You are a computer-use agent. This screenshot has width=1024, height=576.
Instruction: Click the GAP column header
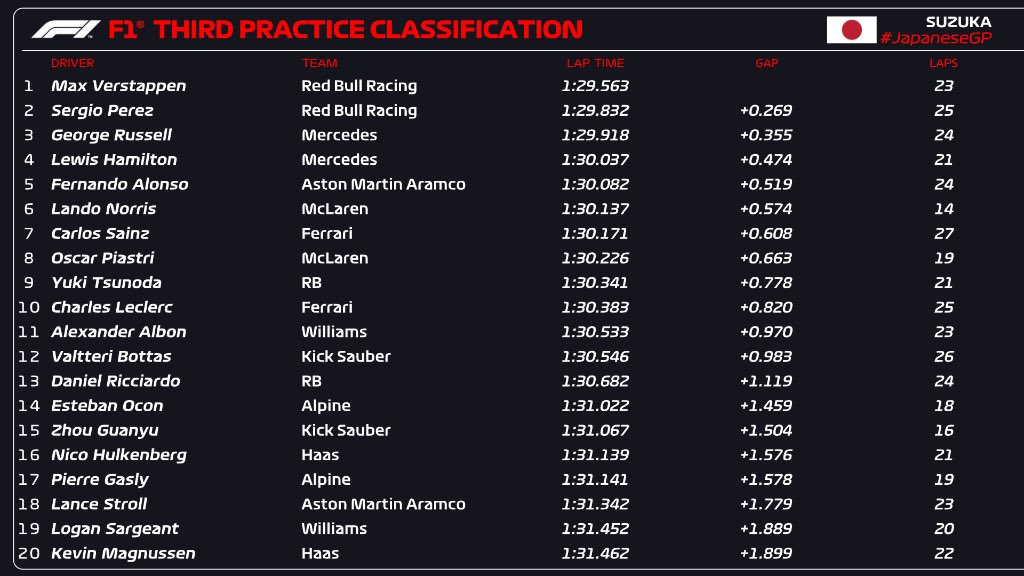(766, 63)
